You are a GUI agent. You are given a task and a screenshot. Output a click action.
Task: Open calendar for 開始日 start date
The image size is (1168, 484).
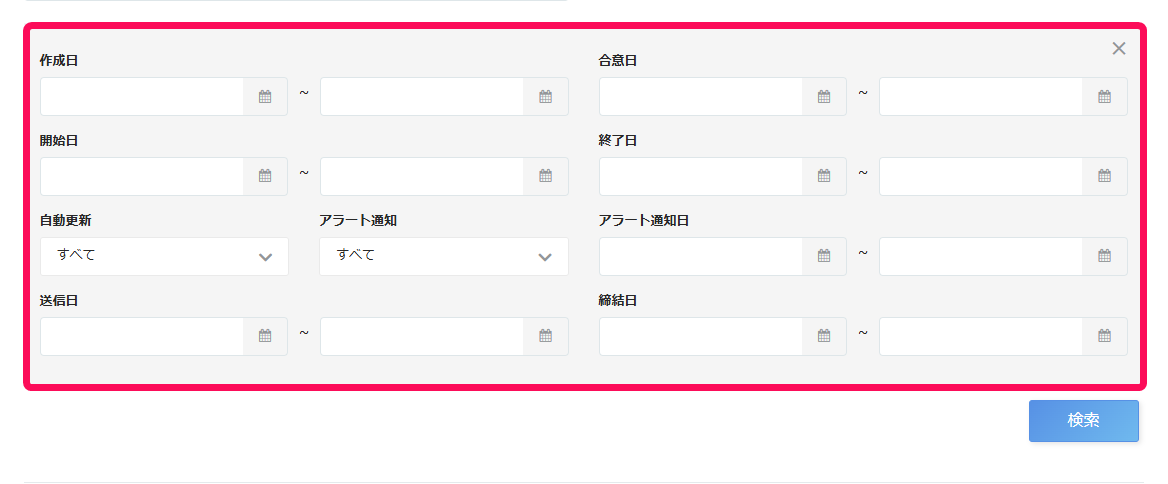coord(265,176)
